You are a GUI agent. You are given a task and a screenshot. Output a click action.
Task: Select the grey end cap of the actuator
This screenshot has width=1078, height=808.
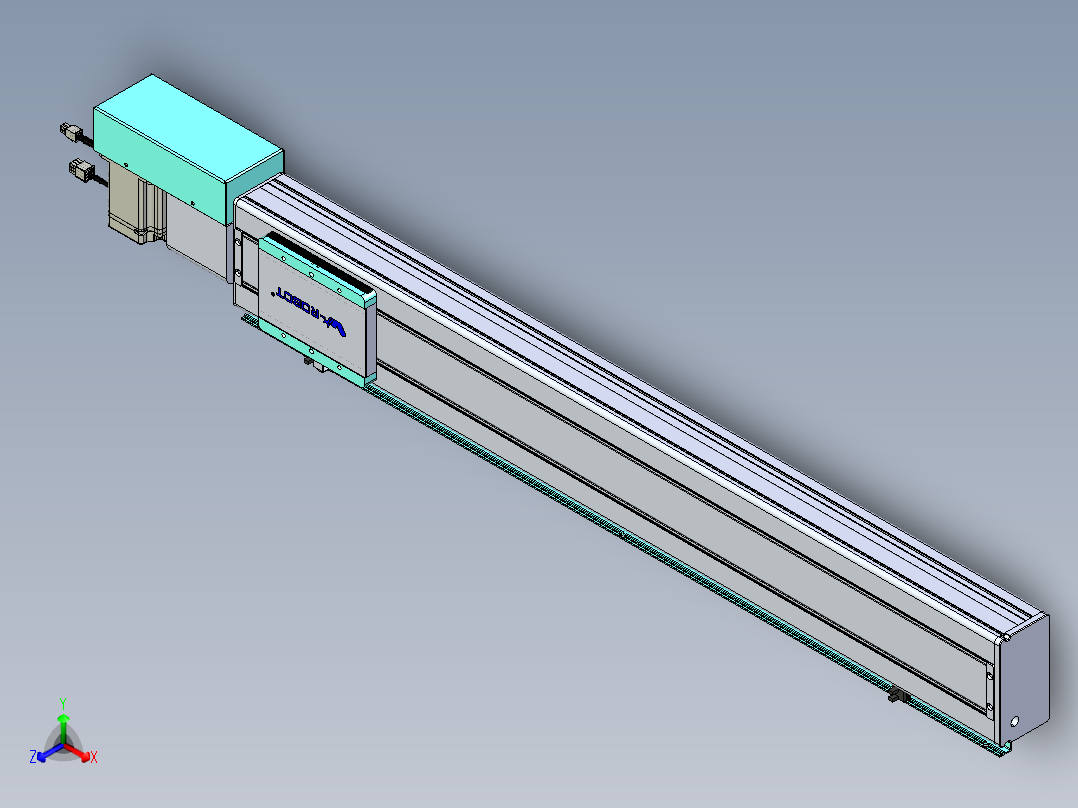pyautogui.click(x=1023, y=678)
